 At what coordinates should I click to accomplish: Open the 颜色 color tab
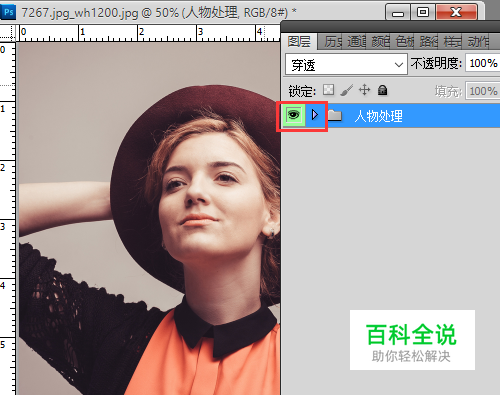point(380,42)
